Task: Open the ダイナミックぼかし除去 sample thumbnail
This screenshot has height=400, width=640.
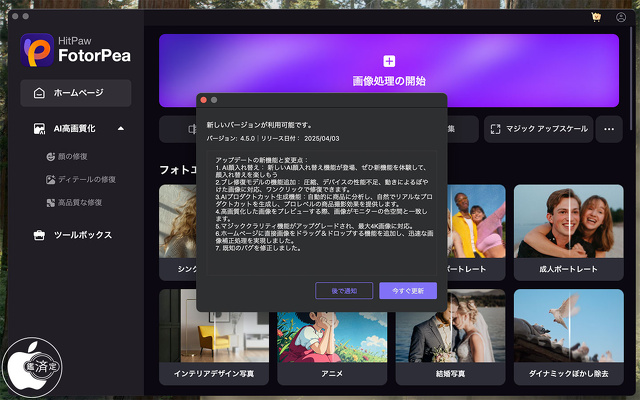Action: 569,337
